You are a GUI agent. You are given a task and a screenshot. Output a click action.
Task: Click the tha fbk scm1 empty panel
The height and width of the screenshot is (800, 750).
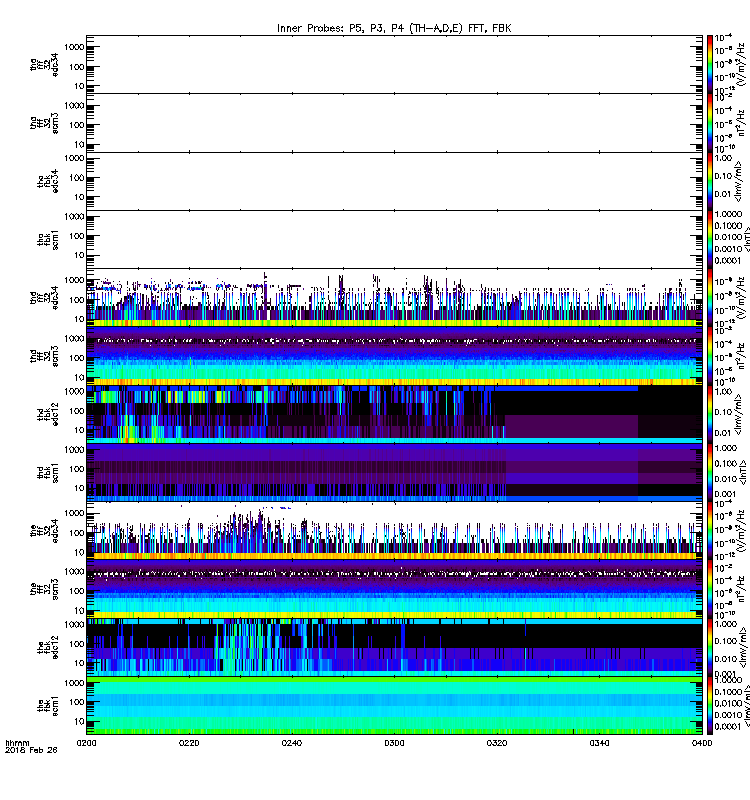click(x=394, y=239)
